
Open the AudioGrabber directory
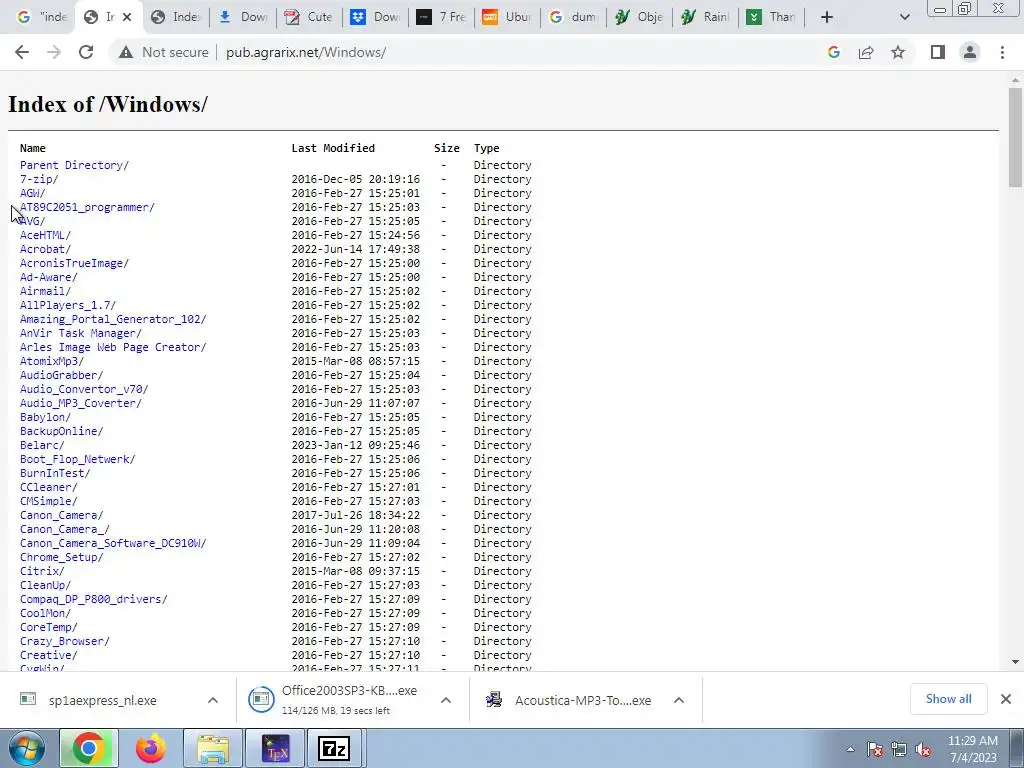point(61,375)
